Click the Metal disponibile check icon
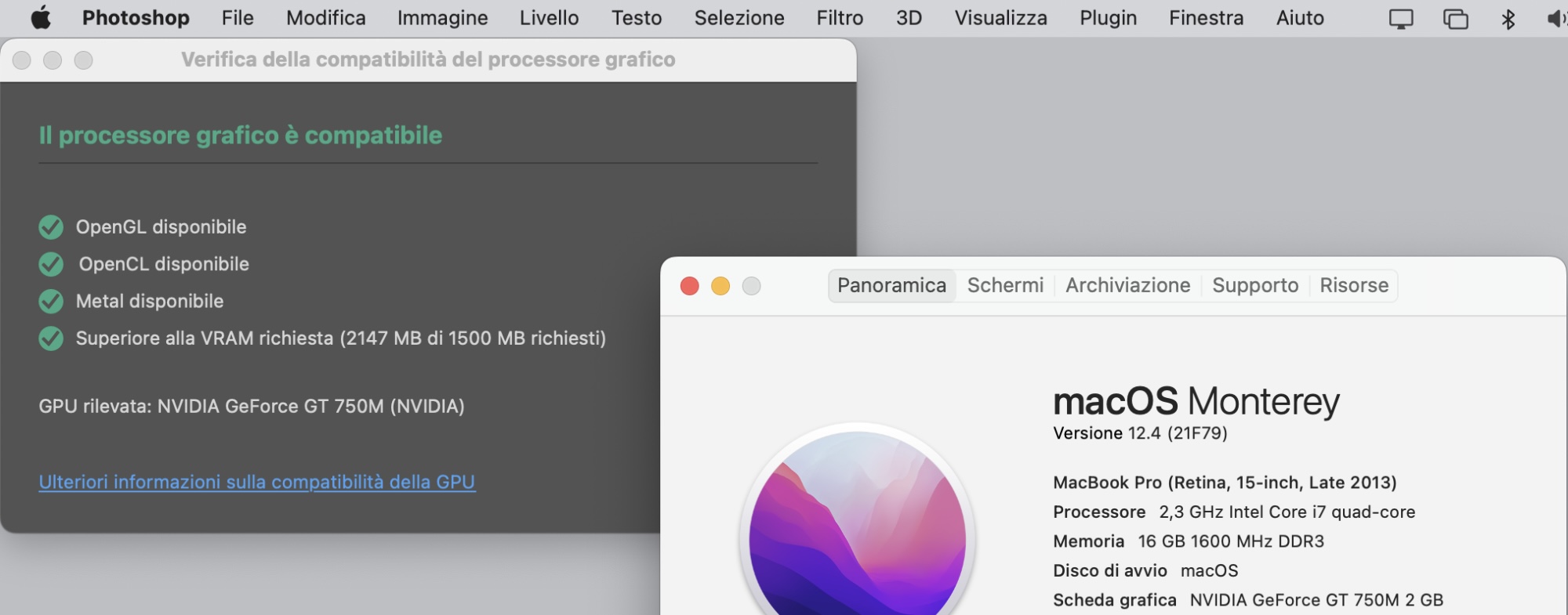 pyautogui.click(x=51, y=301)
